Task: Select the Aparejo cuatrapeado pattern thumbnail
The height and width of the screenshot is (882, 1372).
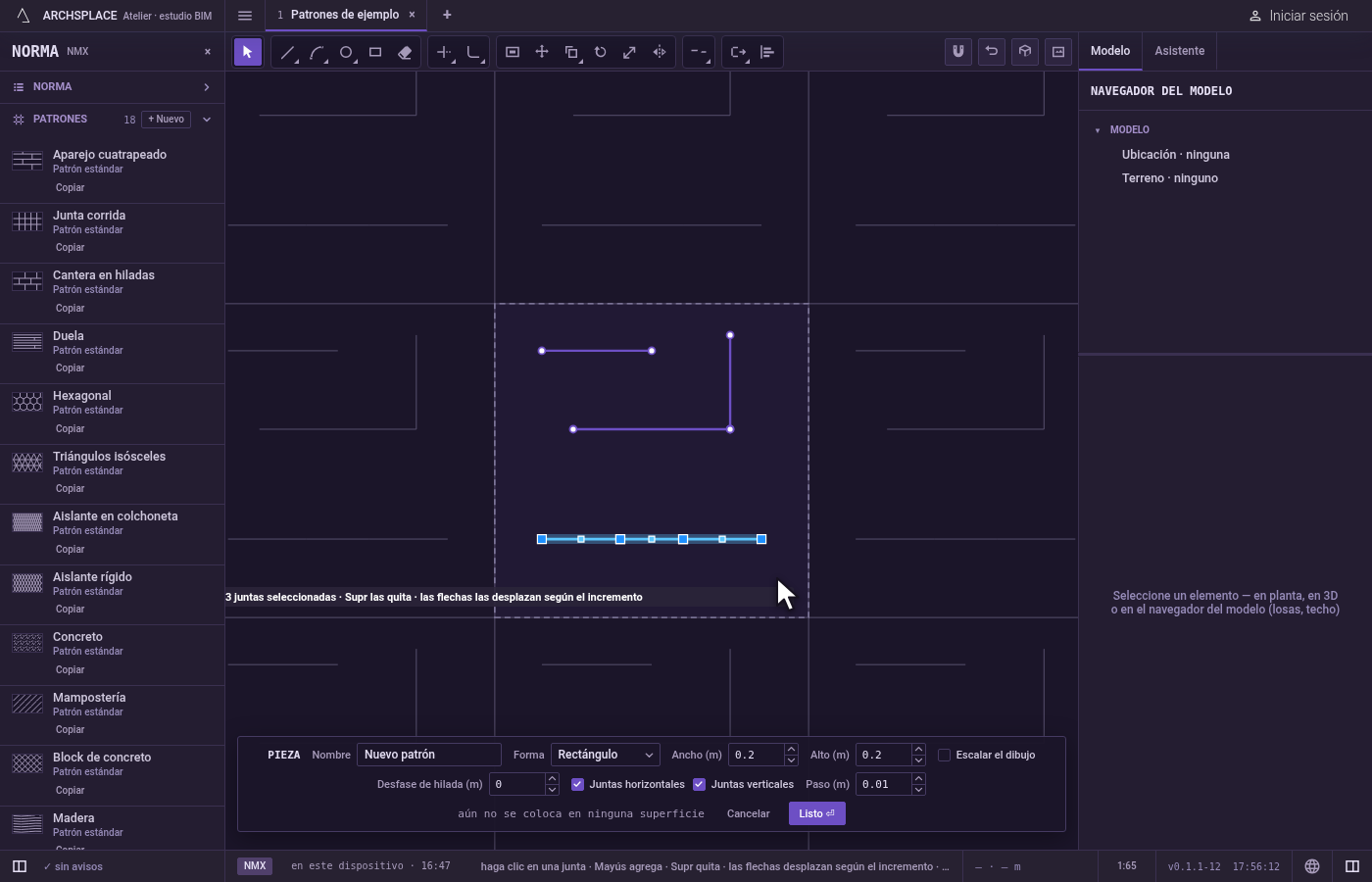Action: pyautogui.click(x=27, y=161)
